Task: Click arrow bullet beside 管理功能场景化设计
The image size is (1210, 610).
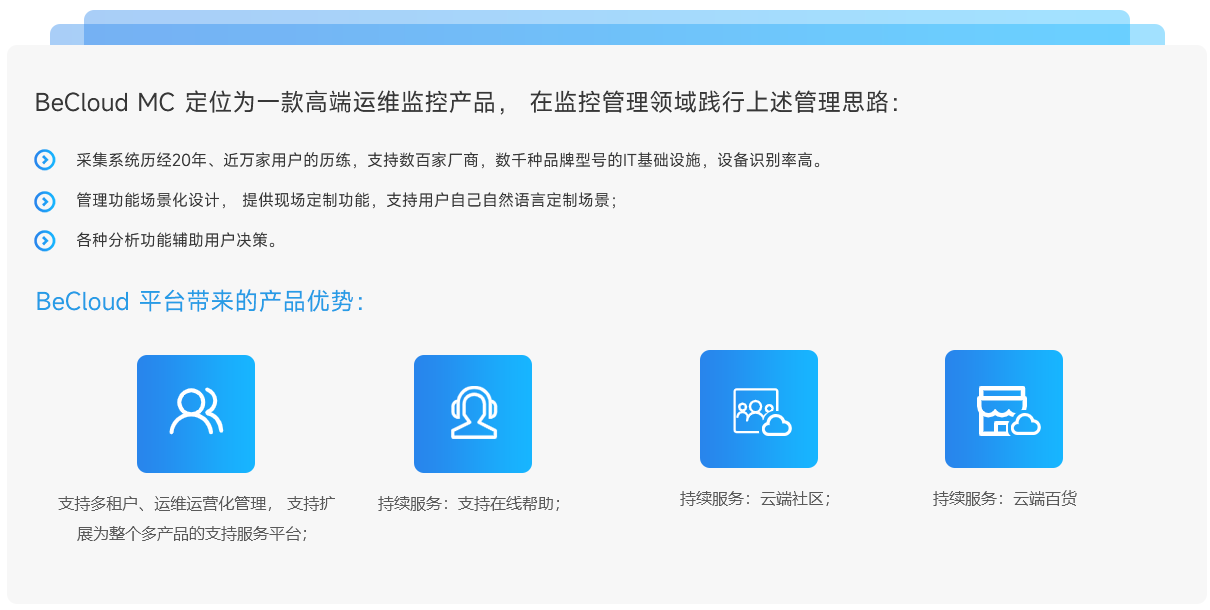Action: coord(45,201)
